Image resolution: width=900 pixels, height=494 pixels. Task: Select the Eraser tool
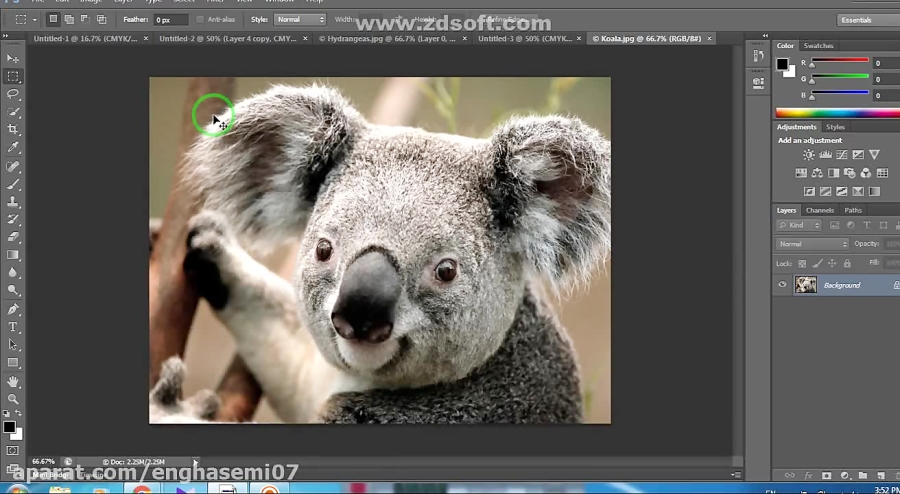click(x=13, y=237)
